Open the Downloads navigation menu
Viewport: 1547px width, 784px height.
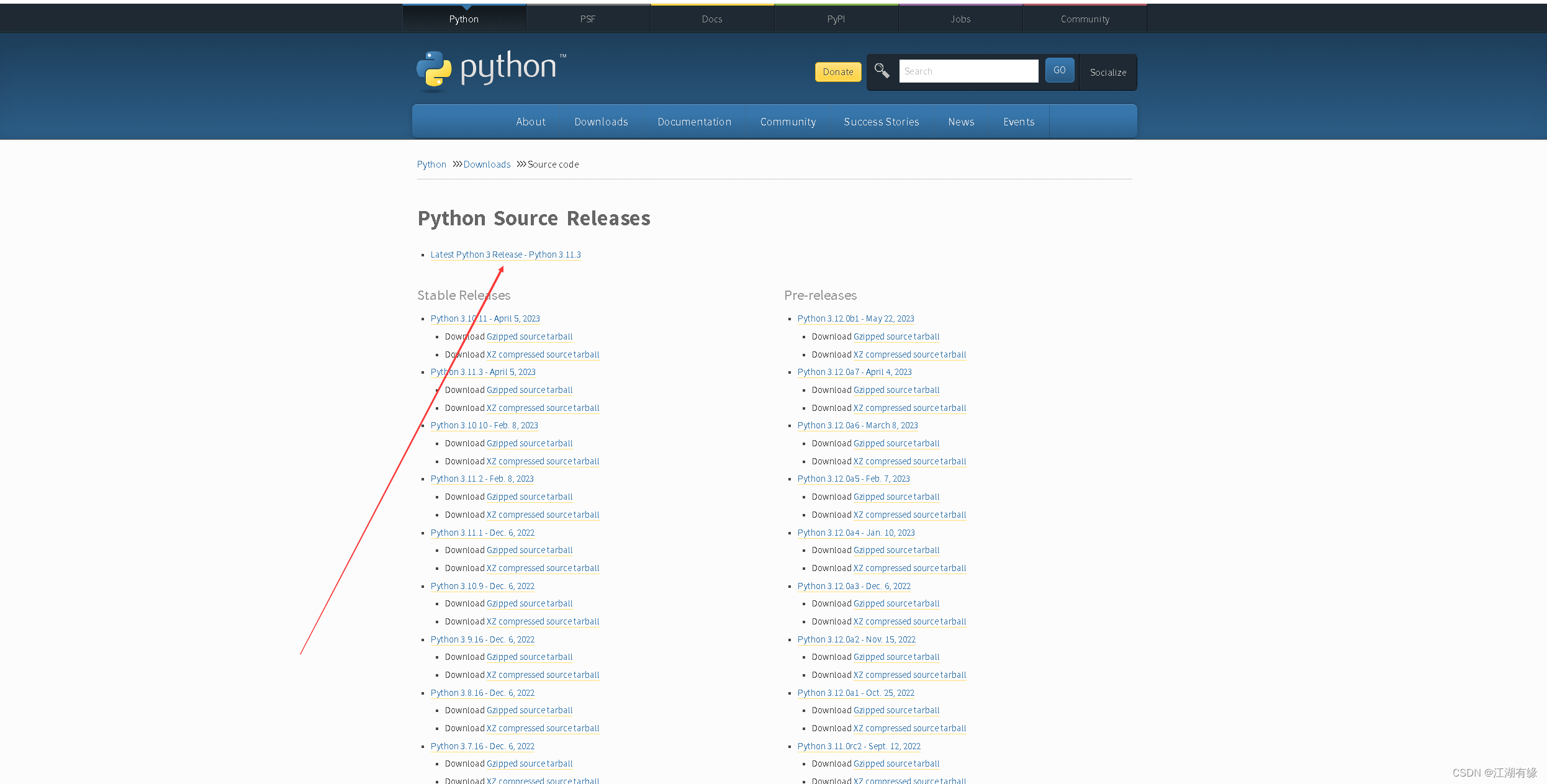pyautogui.click(x=601, y=122)
